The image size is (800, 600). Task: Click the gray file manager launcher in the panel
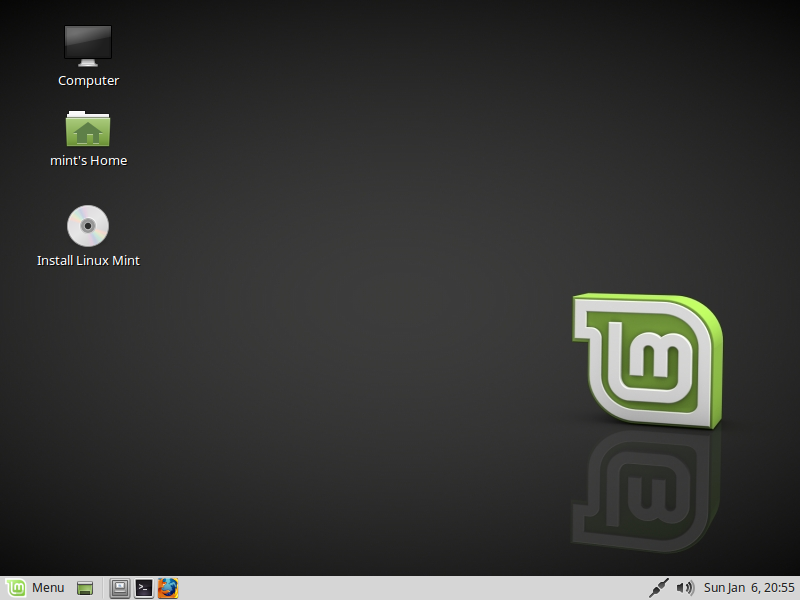[120, 588]
